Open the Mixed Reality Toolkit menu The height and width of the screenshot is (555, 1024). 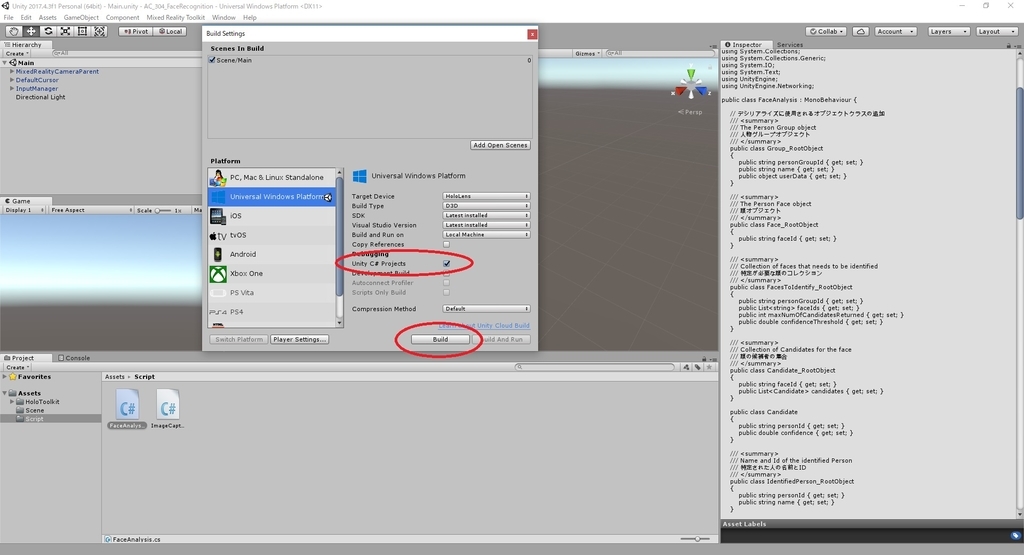point(175,18)
